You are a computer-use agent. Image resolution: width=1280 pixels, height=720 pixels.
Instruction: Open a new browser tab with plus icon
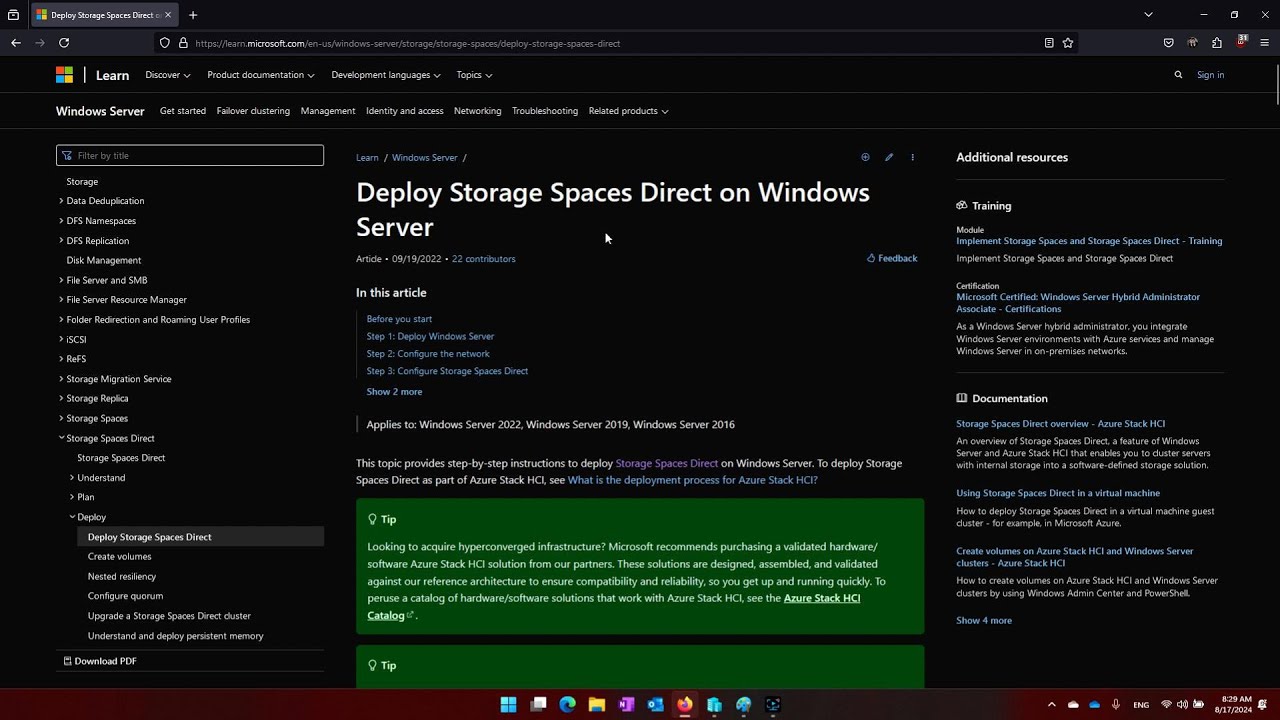193,15
